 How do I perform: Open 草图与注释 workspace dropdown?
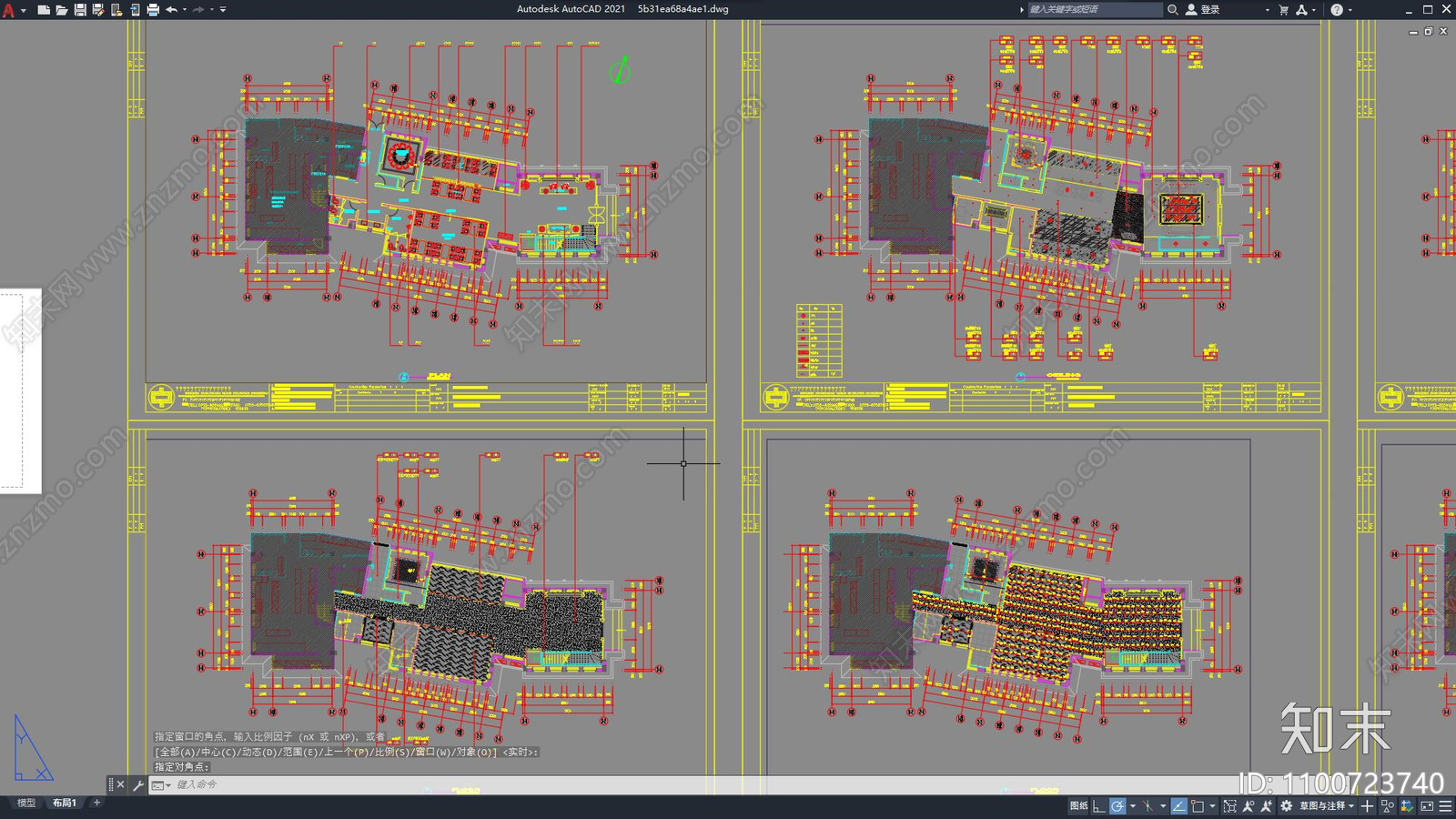pyautogui.click(x=1327, y=806)
